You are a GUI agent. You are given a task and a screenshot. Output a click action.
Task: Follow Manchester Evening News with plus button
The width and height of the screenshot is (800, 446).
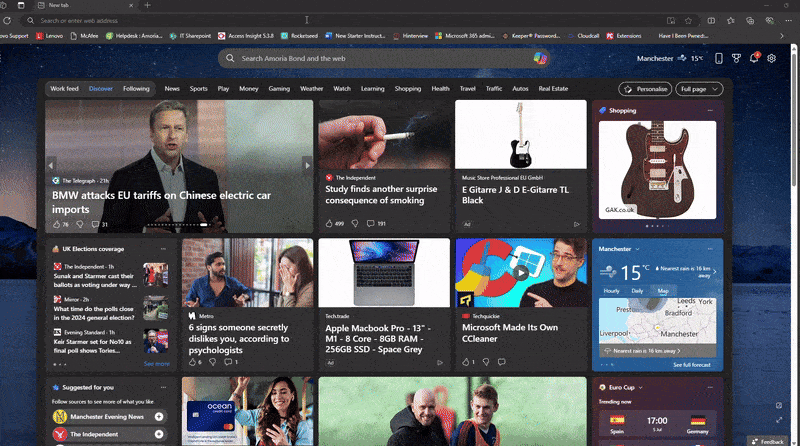tap(159, 417)
